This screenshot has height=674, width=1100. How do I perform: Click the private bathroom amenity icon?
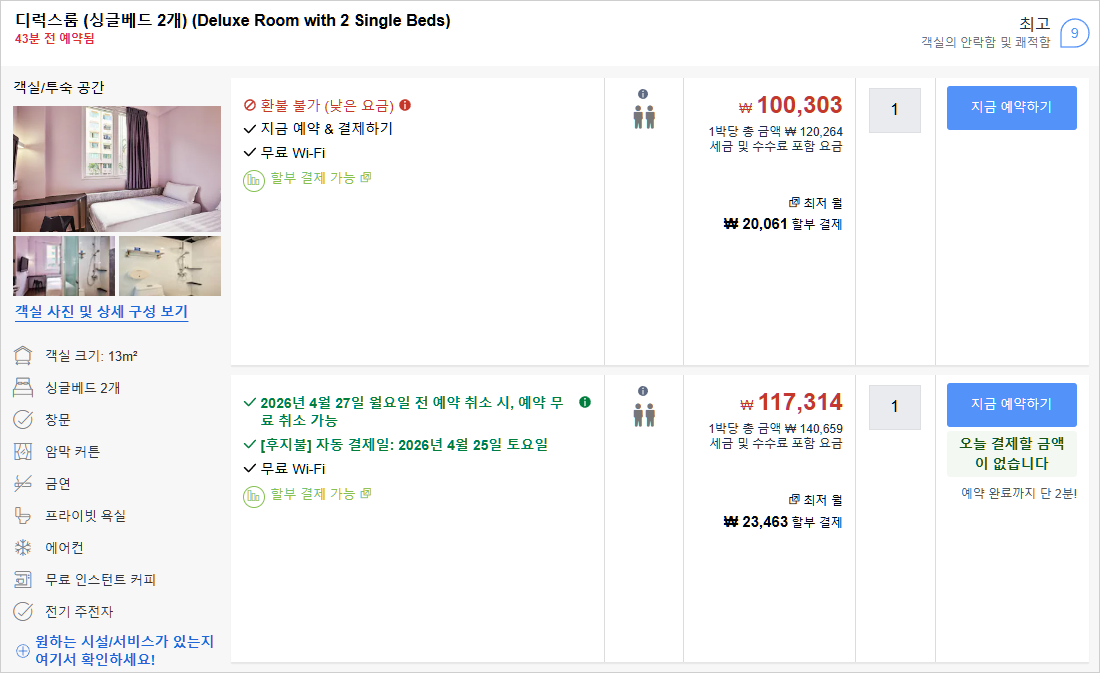click(x=23, y=516)
